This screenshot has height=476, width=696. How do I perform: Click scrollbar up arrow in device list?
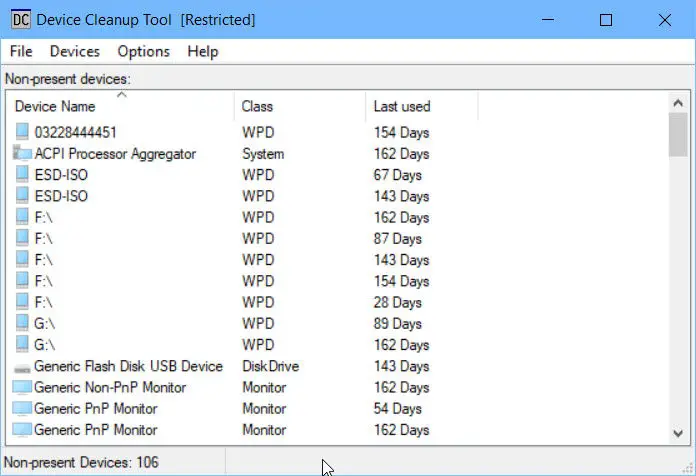click(x=678, y=103)
